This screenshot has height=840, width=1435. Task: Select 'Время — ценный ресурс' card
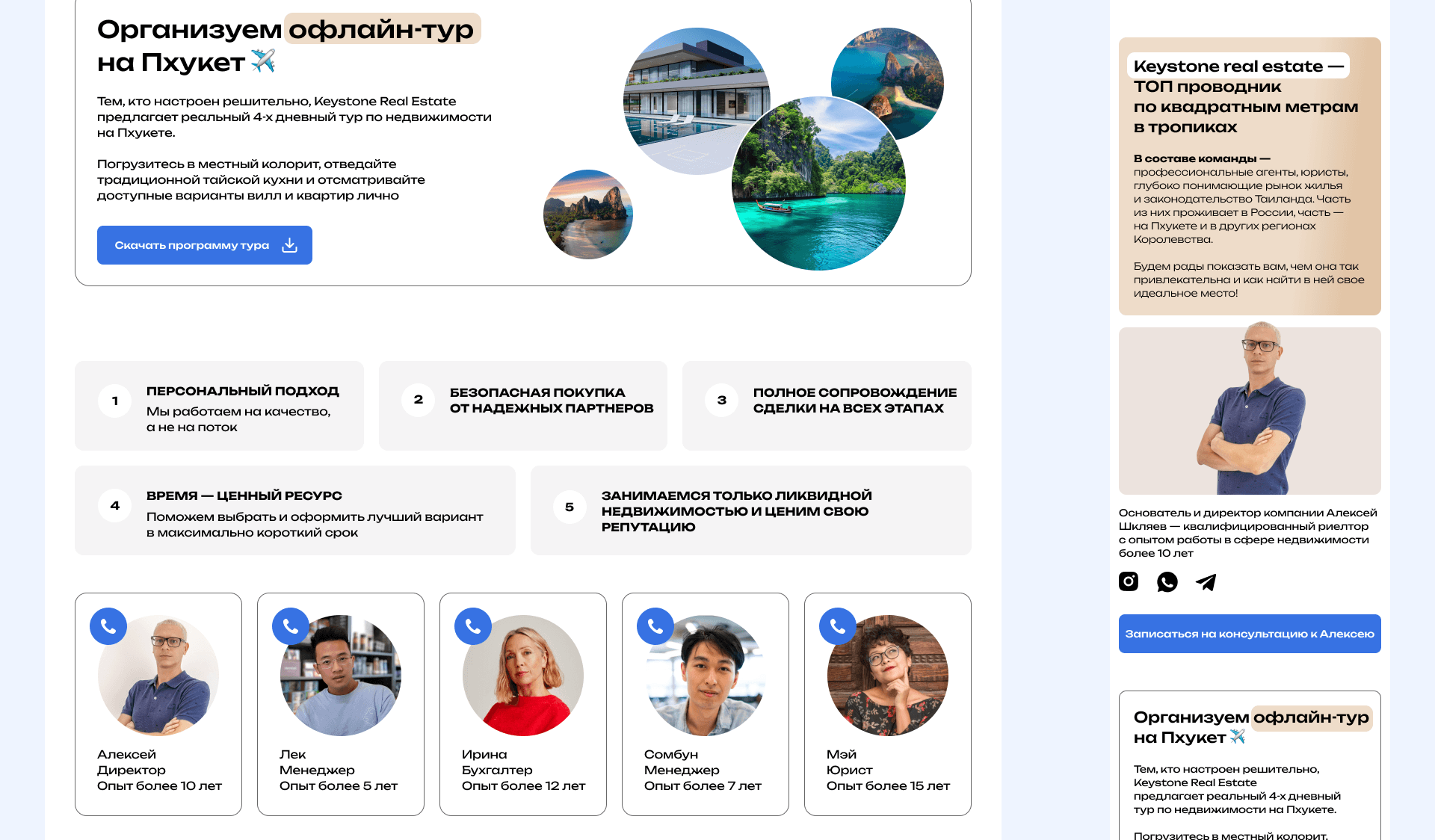295,510
